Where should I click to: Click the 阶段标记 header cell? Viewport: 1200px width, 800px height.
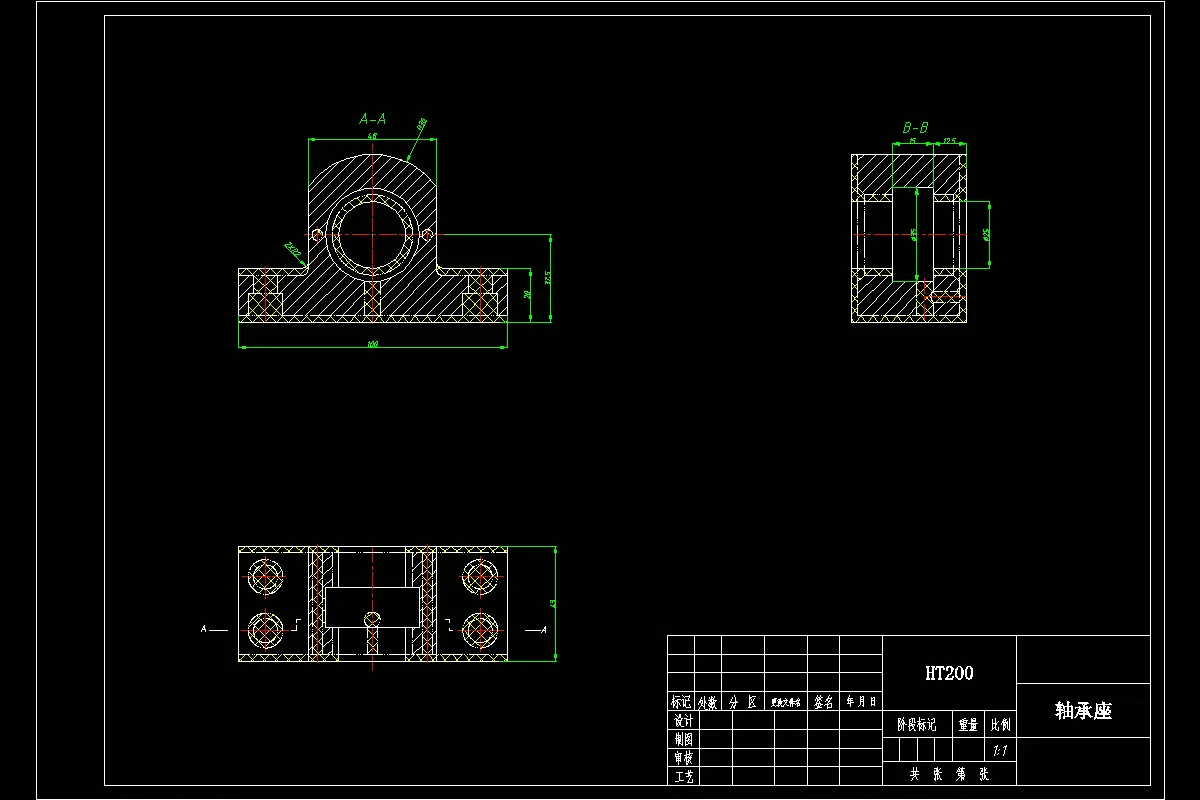pos(916,725)
